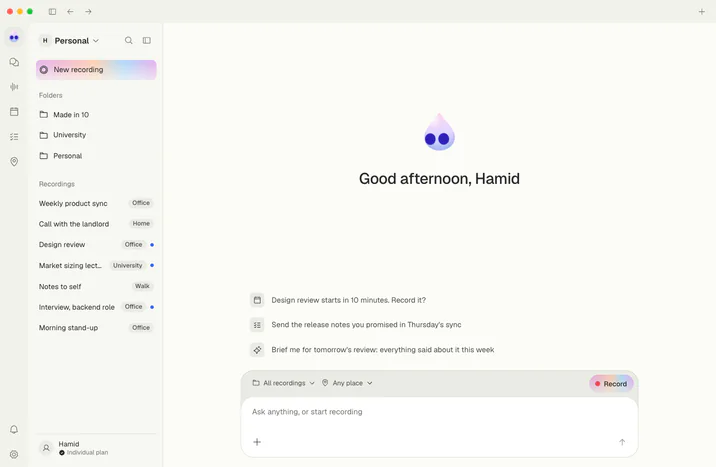This screenshot has width=716, height=467.
Task: Click the 'Ask anything, or start recording' field
Action: [439, 412]
